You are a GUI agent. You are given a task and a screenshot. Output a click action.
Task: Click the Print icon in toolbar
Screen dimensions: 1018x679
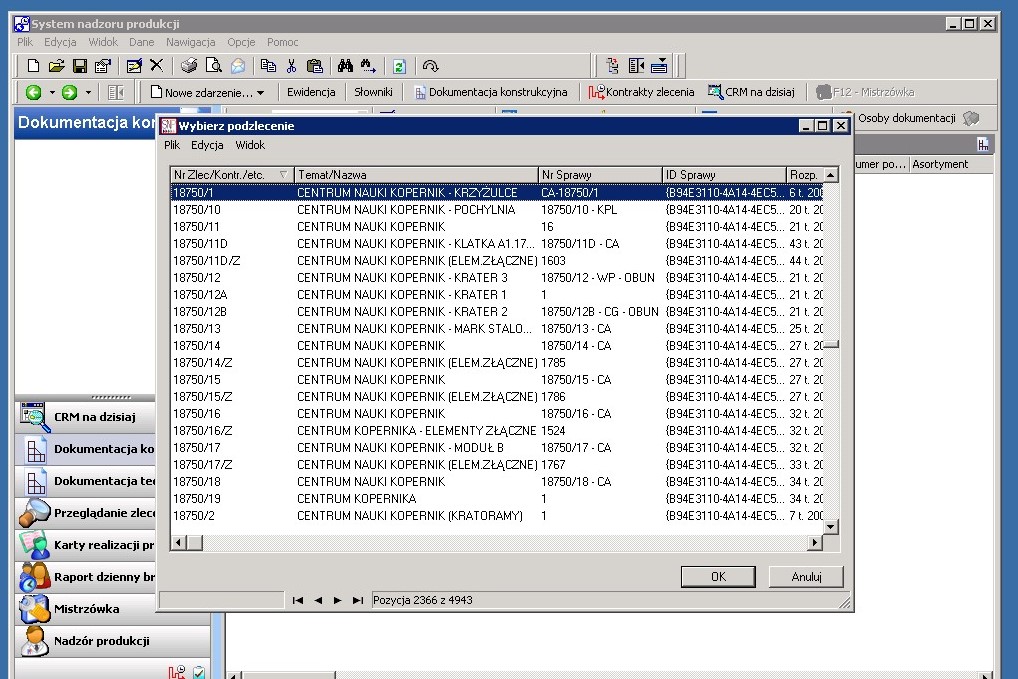pos(189,66)
